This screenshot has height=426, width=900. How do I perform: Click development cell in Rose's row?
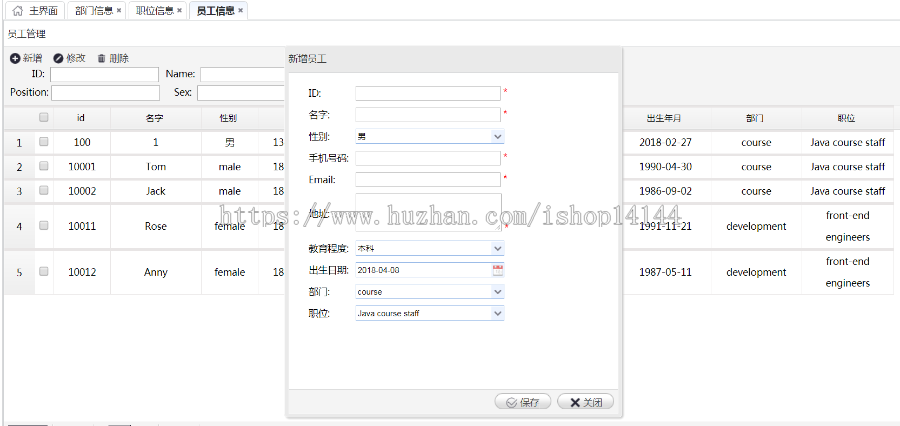tap(756, 226)
